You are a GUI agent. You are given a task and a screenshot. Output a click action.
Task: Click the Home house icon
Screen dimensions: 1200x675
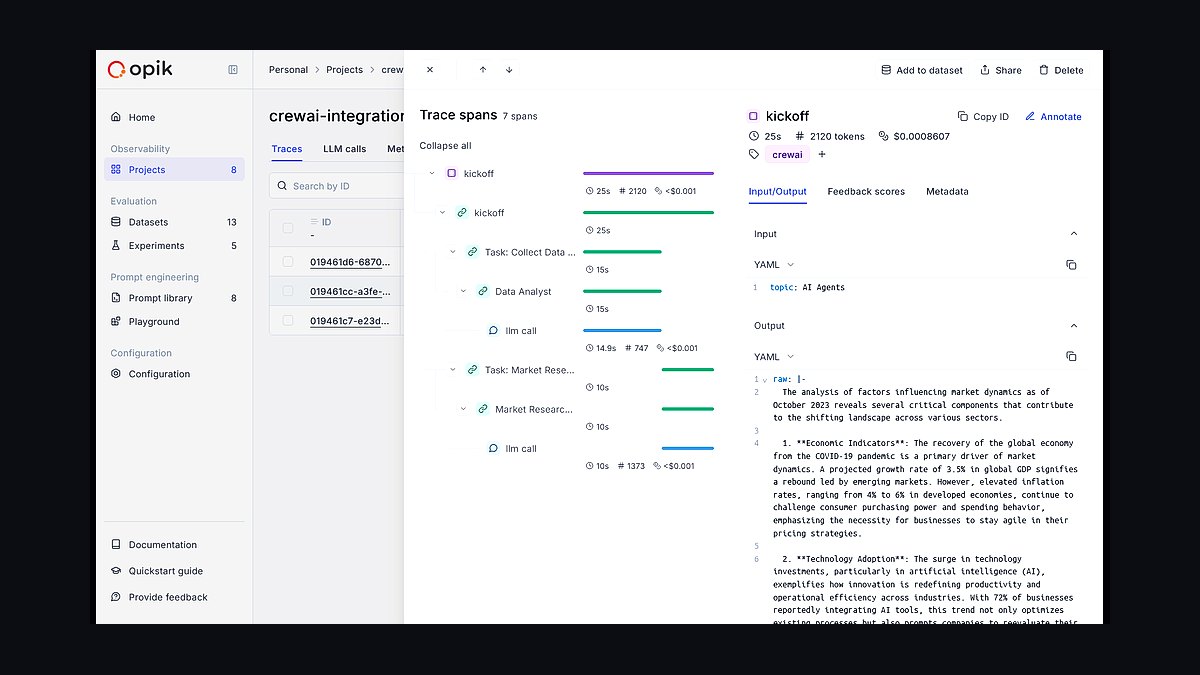coord(116,117)
